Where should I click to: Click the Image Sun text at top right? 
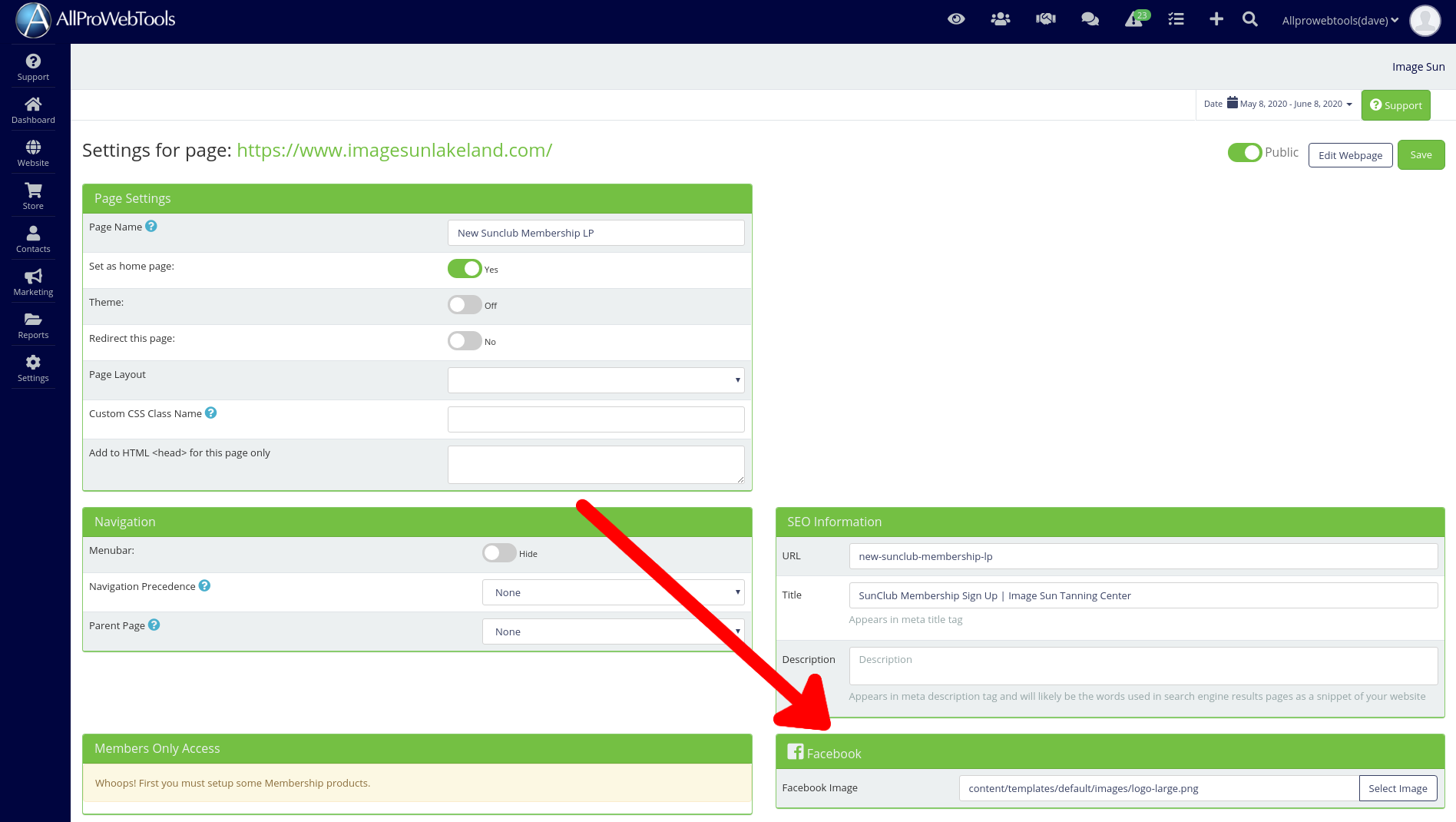point(1418,67)
